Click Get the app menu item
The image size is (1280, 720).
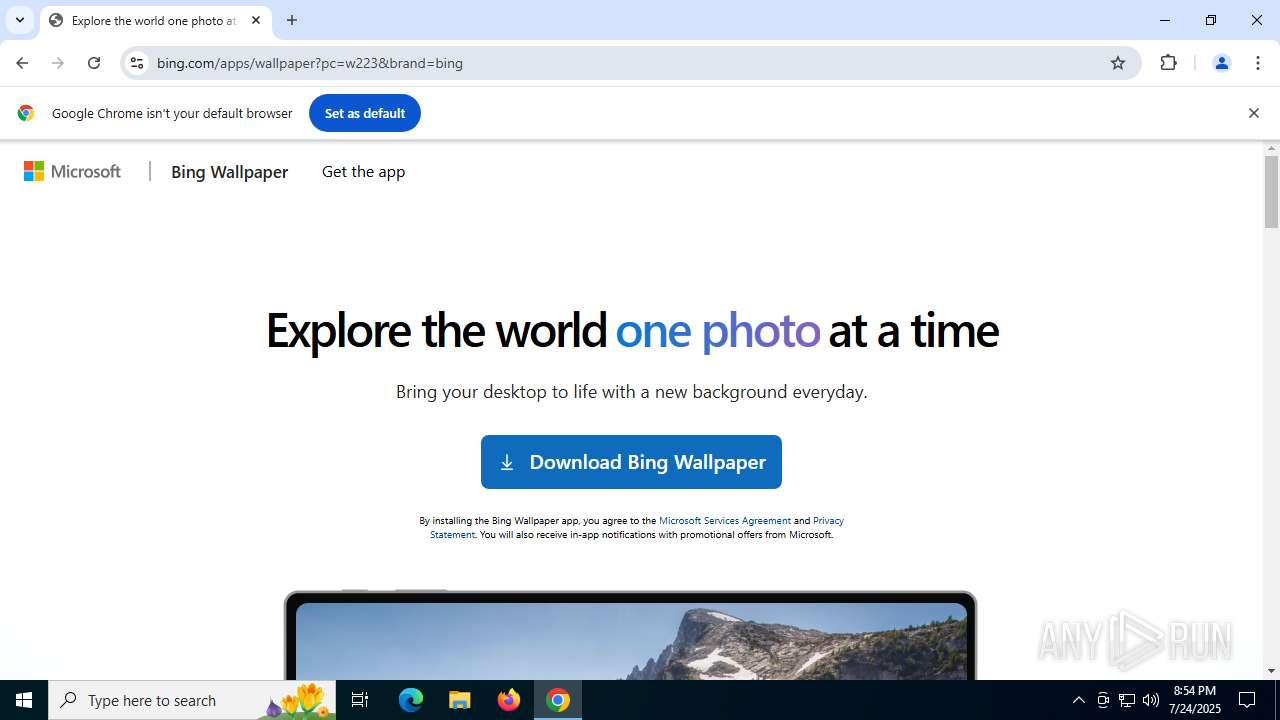363,172
